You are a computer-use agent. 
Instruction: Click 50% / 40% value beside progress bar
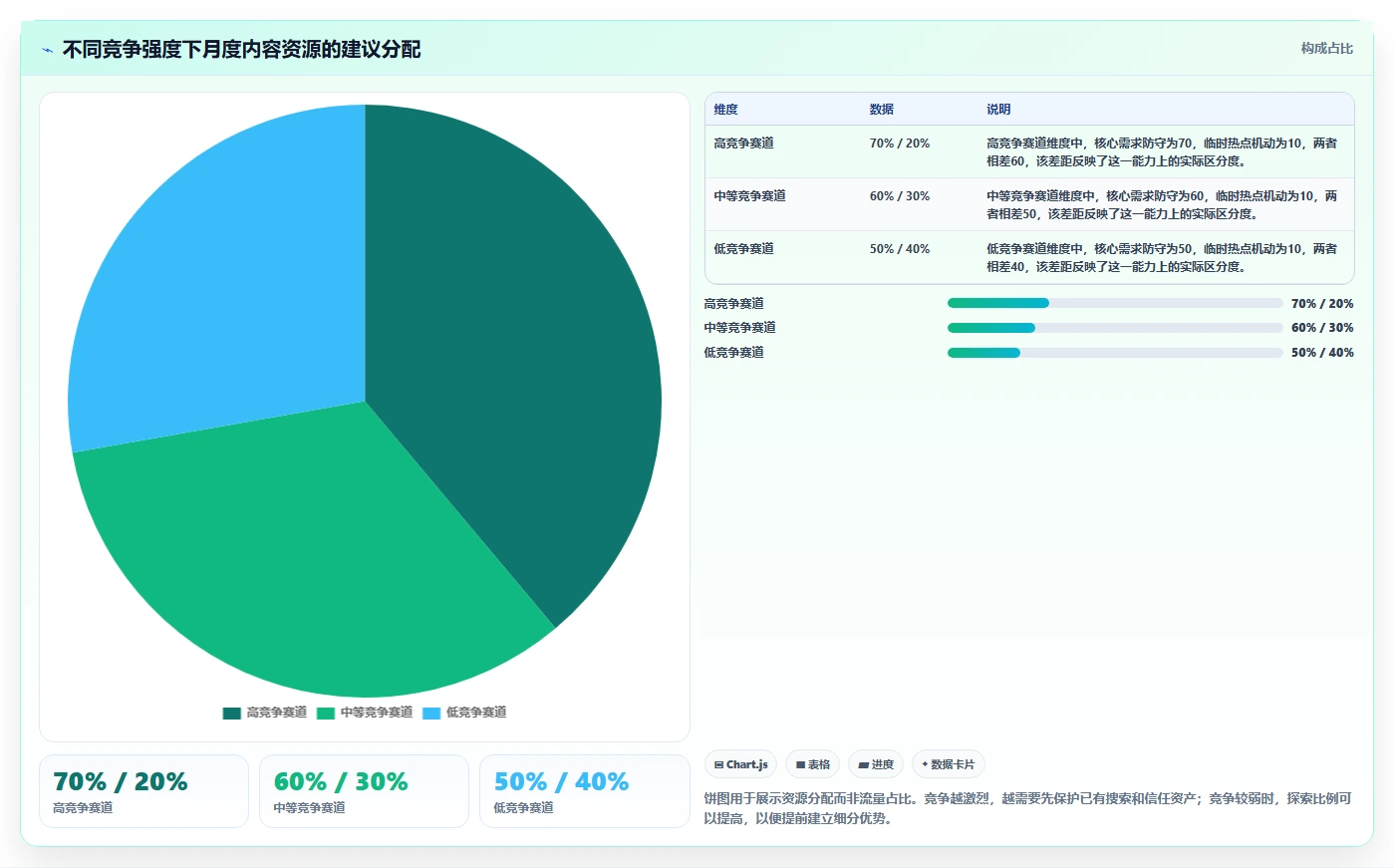[x=1322, y=353]
